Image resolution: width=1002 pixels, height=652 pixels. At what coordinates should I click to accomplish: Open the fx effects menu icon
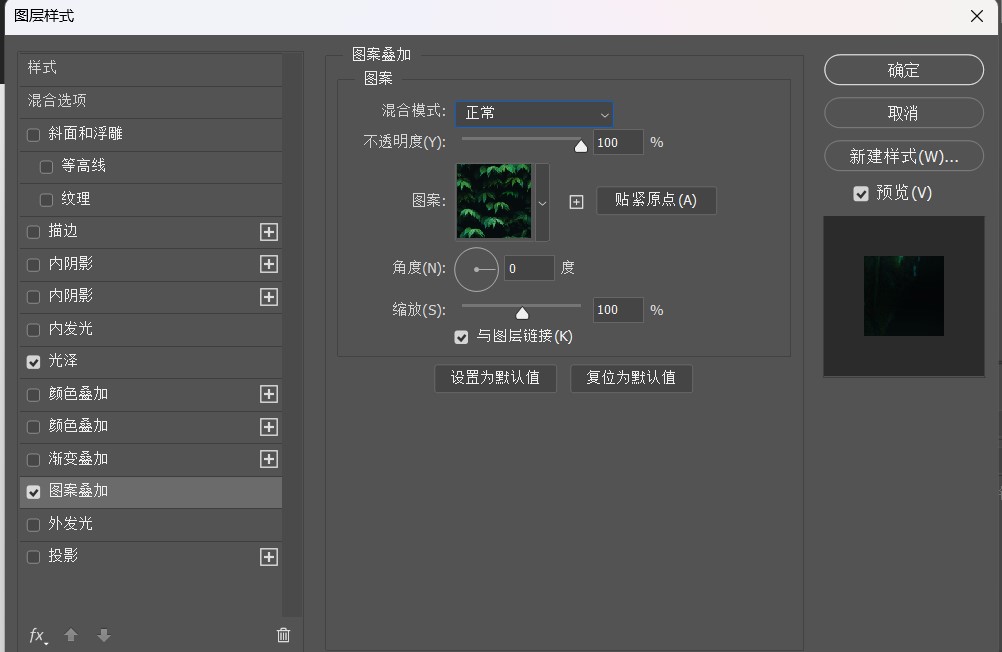pos(38,635)
